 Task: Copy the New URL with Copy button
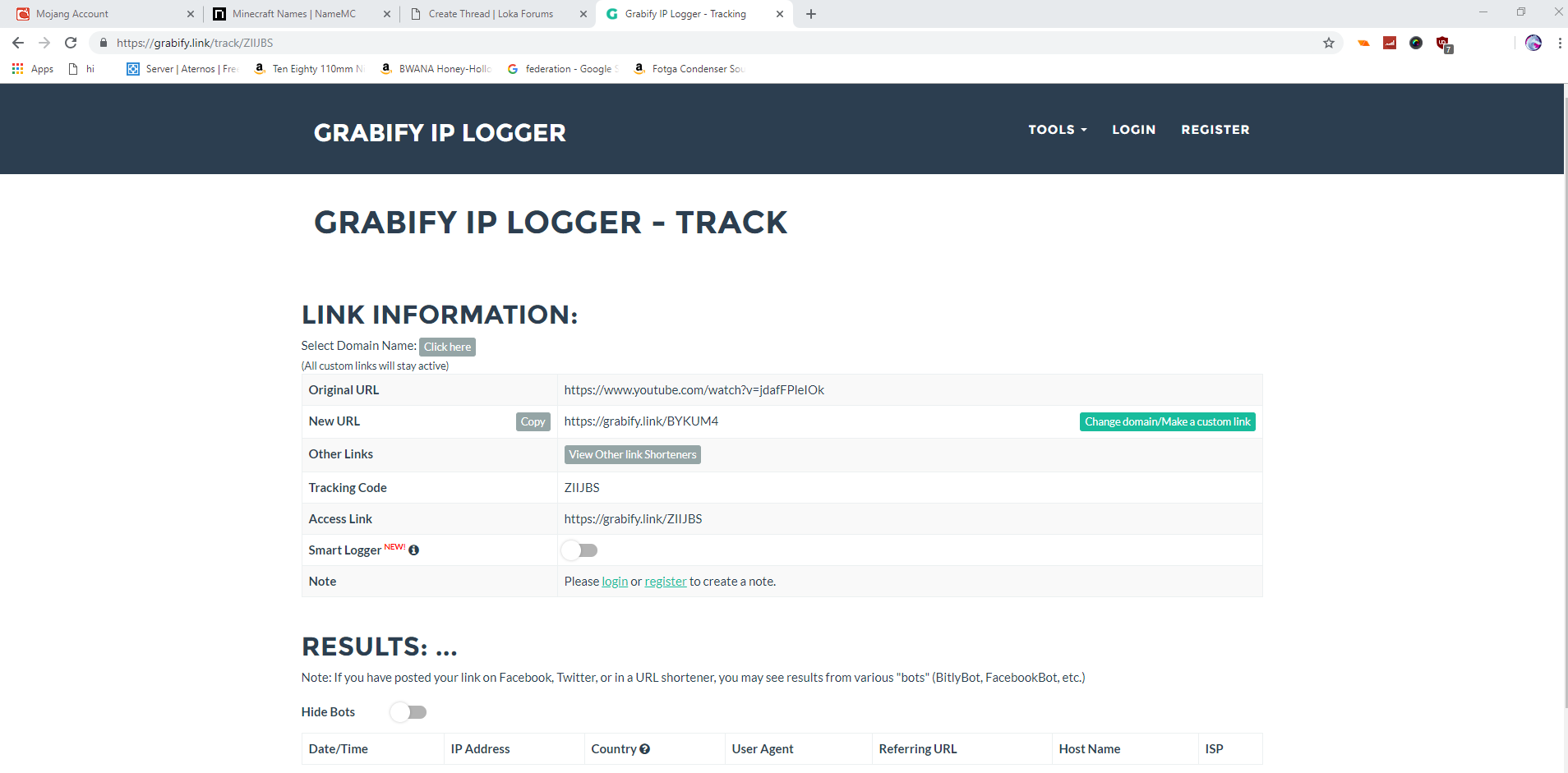[x=533, y=421]
